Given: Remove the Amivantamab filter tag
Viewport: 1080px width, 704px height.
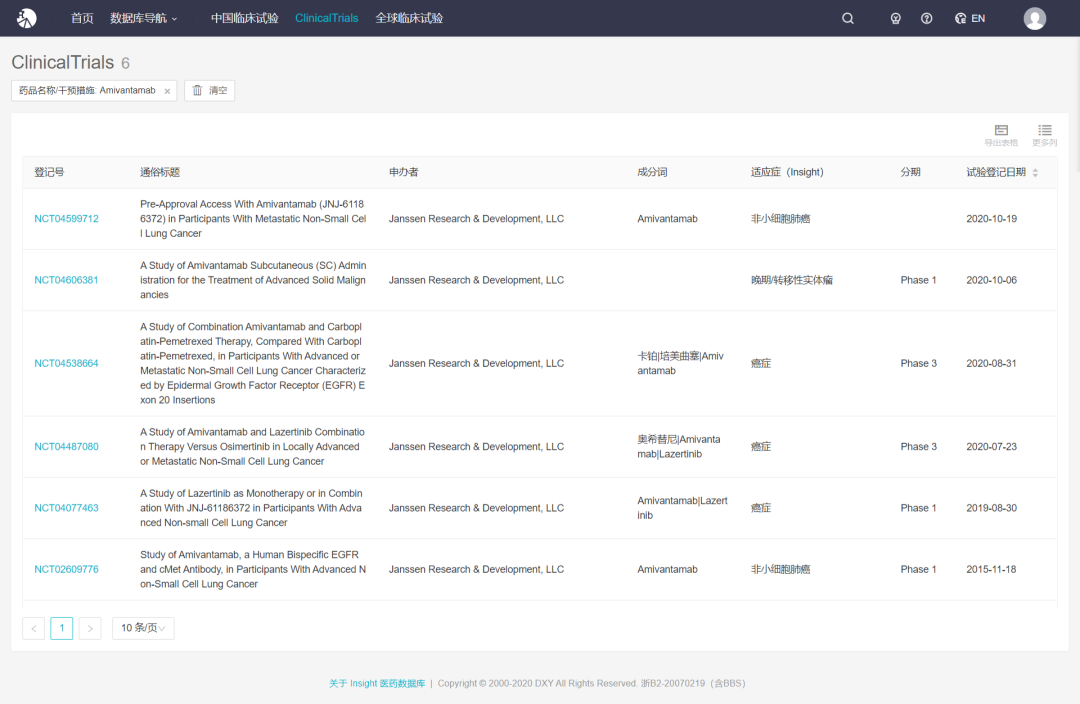Looking at the screenshot, I should [x=167, y=91].
